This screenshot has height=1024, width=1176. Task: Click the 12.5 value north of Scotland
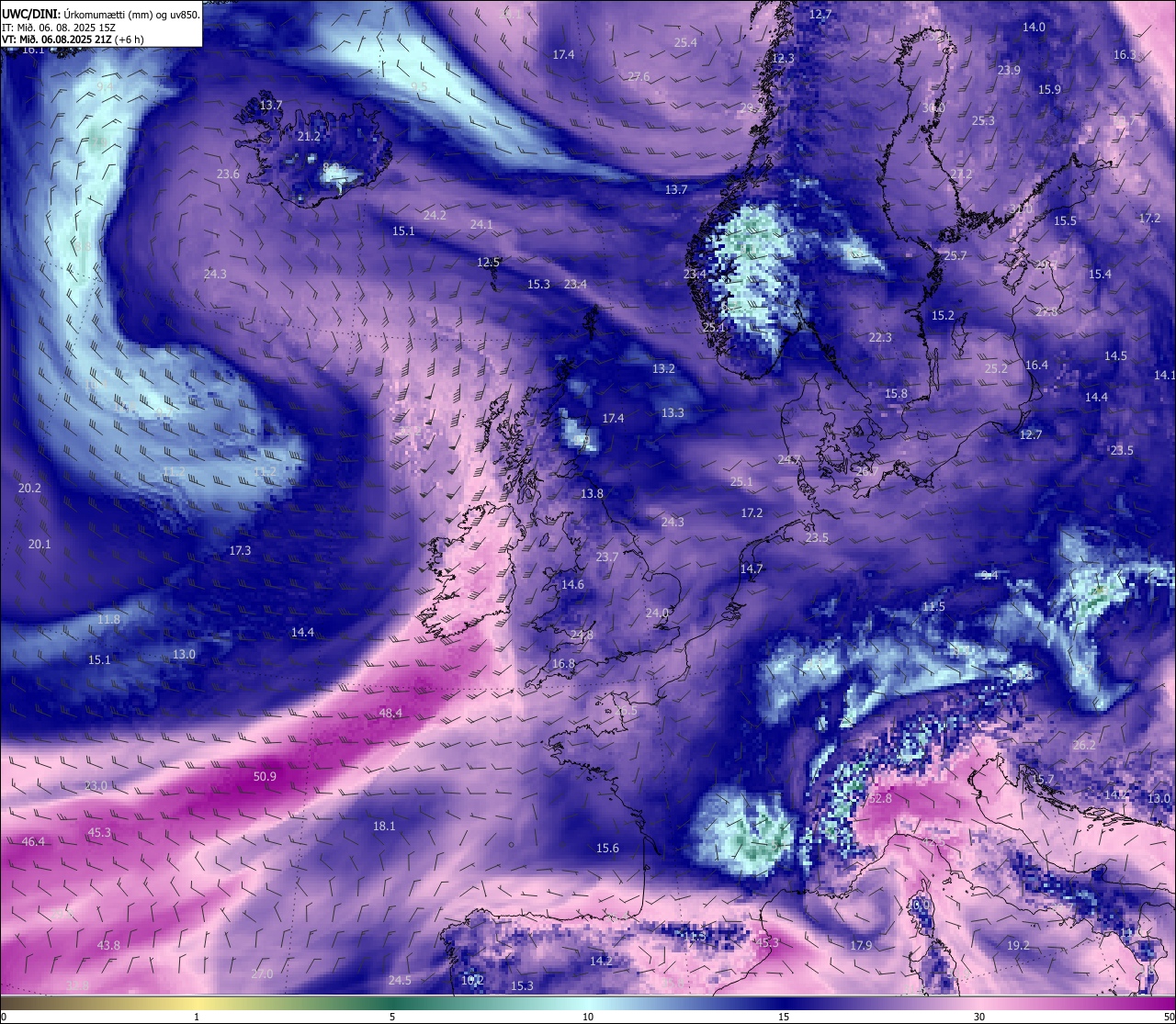488,262
